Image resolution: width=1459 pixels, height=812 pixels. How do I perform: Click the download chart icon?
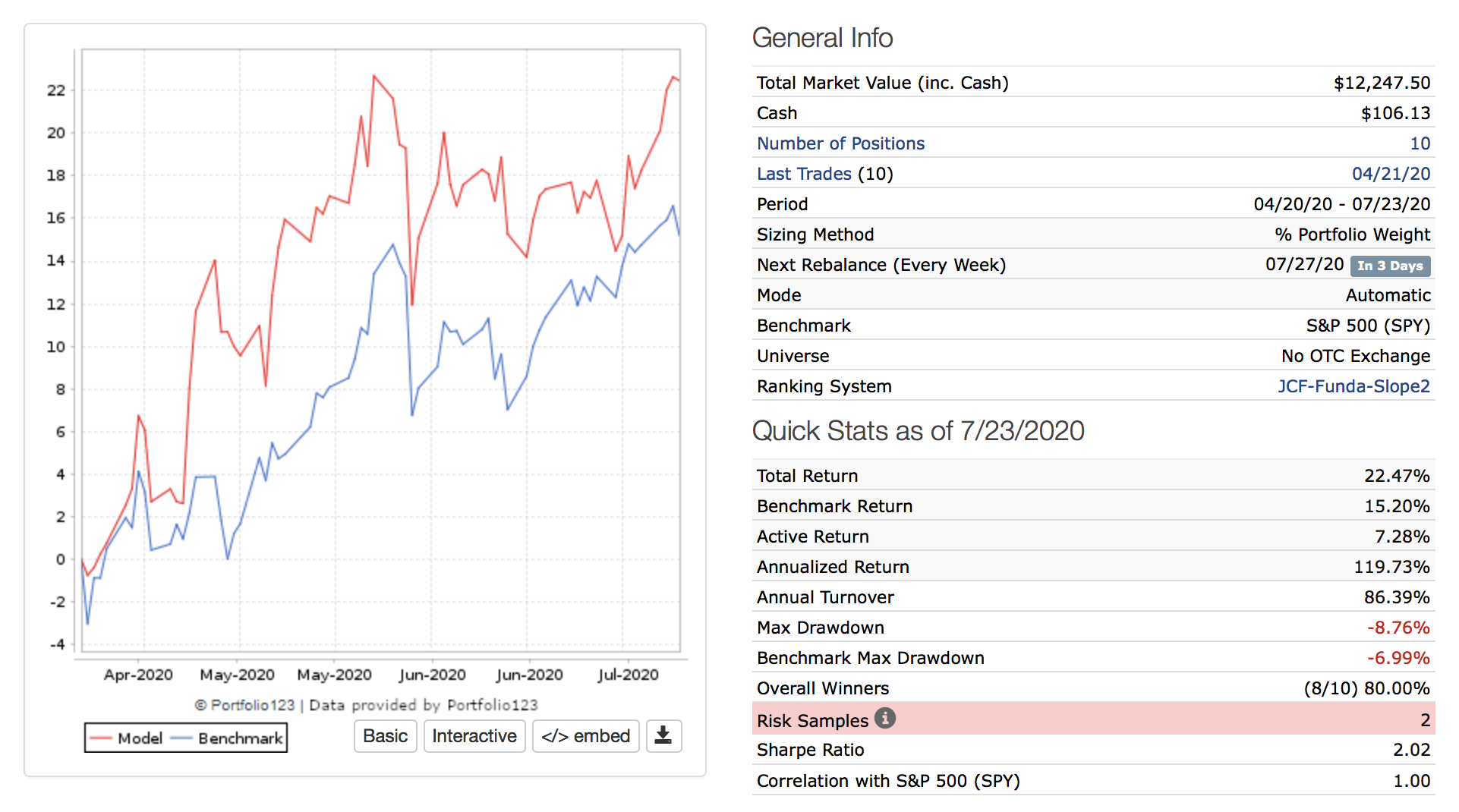click(663, 736)
